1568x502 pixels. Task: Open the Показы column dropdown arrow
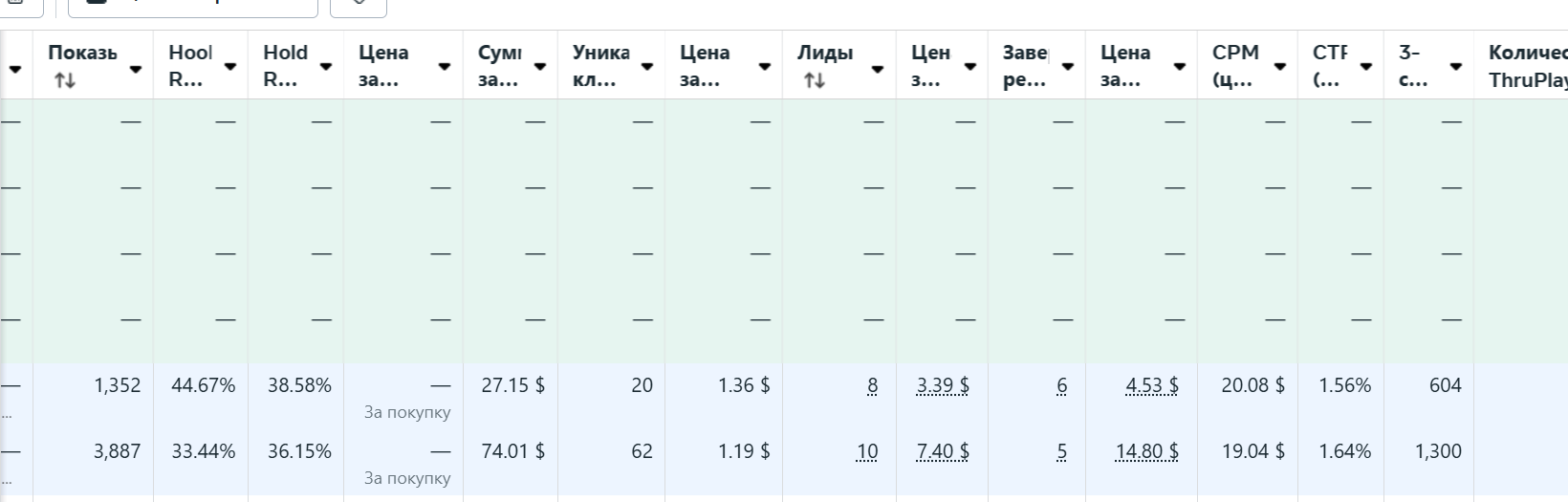point(136,69)
